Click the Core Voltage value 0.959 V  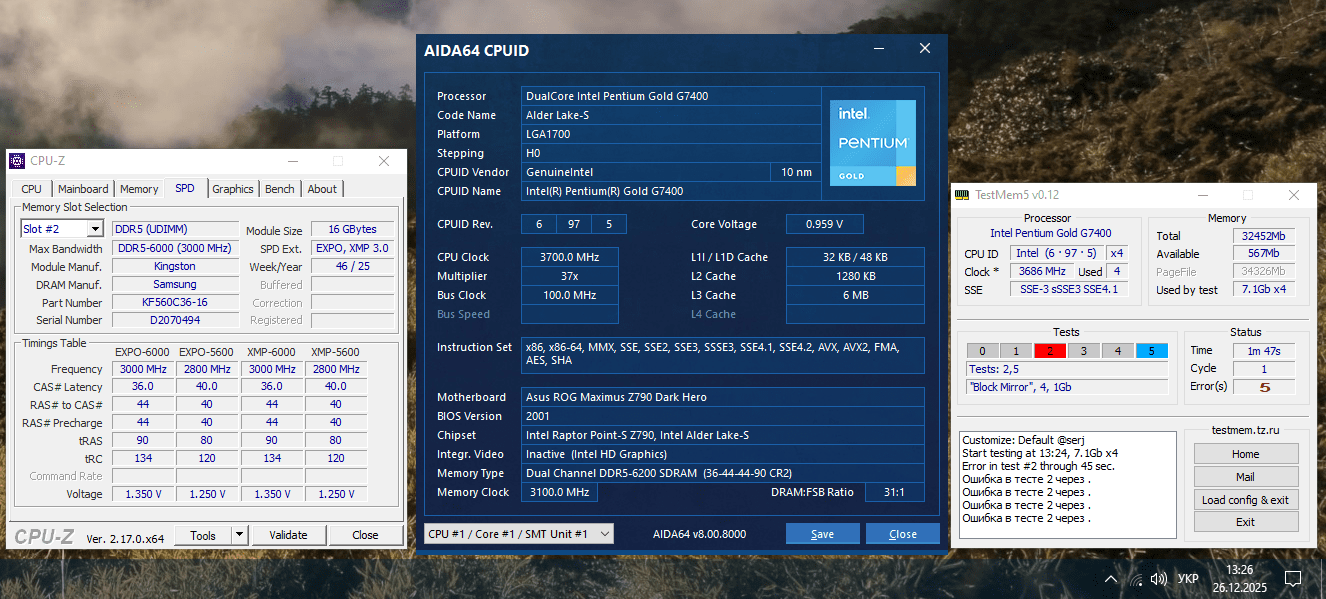tap(824, 224)
